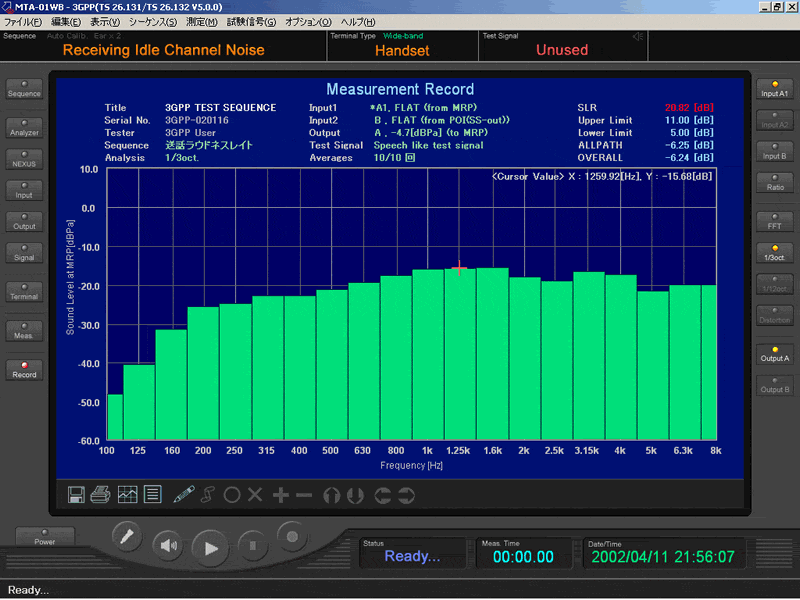Toggle the Output A button
This screenshot has height=600, width=800.
pos(775,353)
